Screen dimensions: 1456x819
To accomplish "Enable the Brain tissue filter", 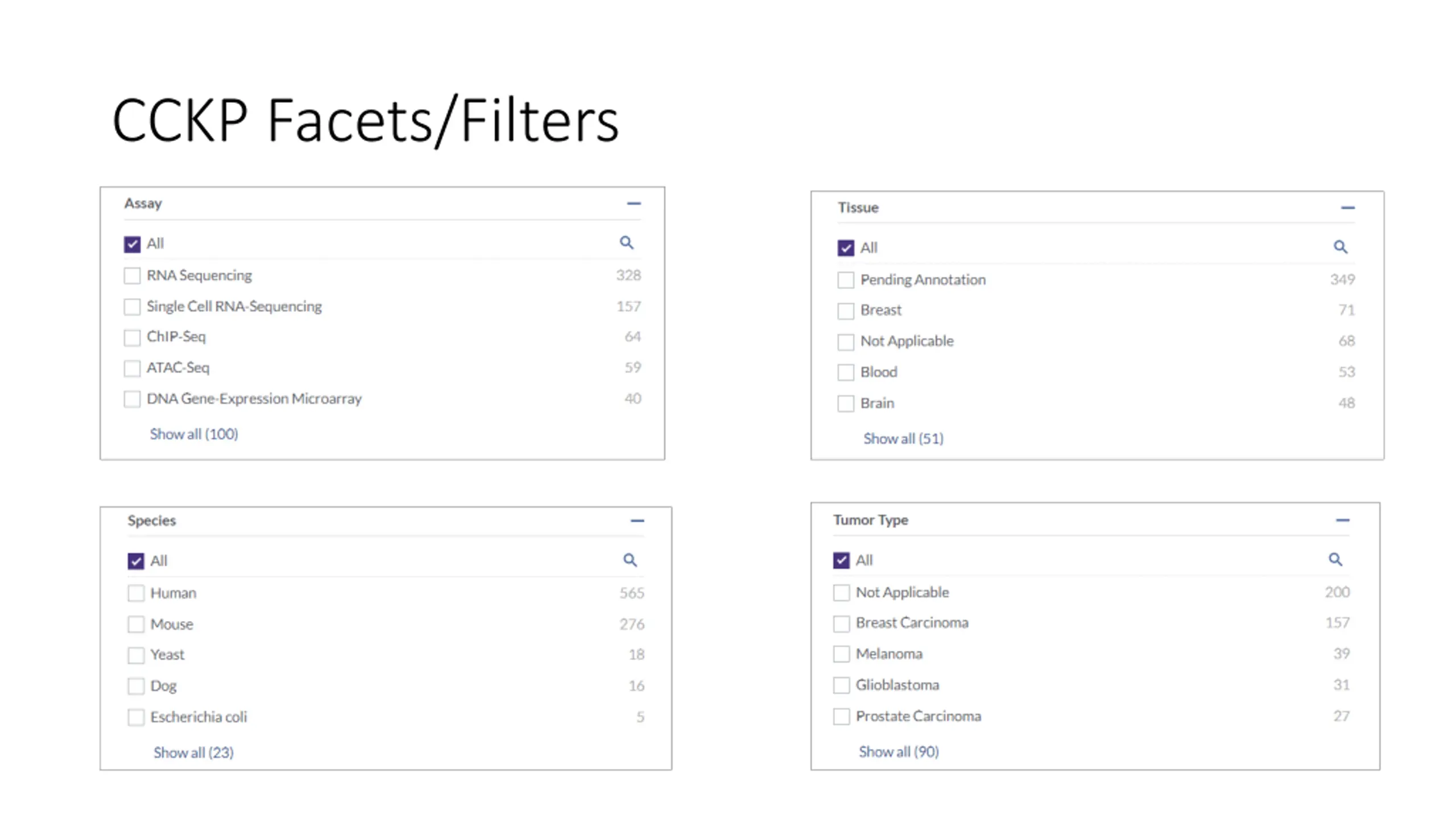I will 846,404.
